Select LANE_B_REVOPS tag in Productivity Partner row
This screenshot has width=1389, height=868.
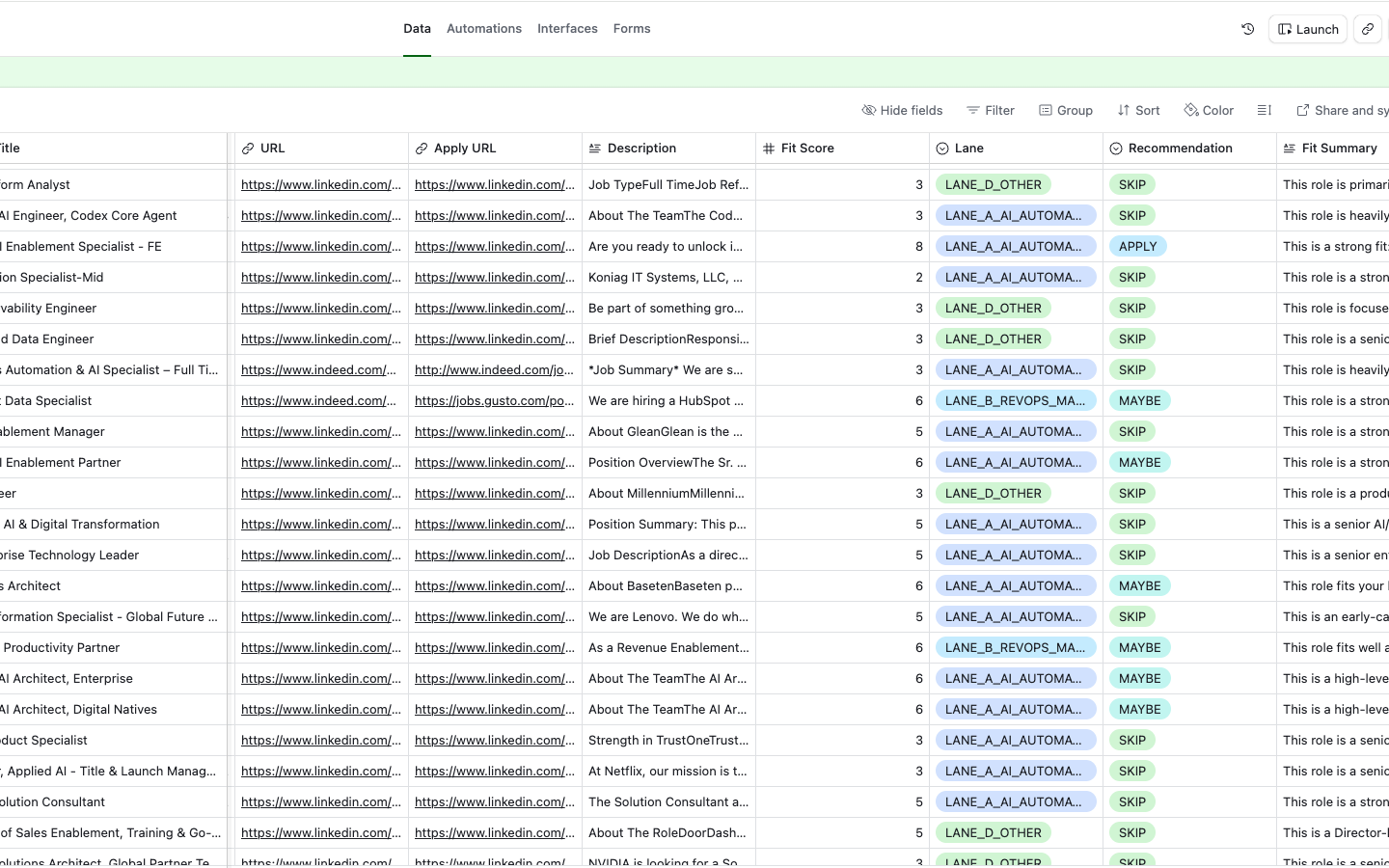point(1016,647)
